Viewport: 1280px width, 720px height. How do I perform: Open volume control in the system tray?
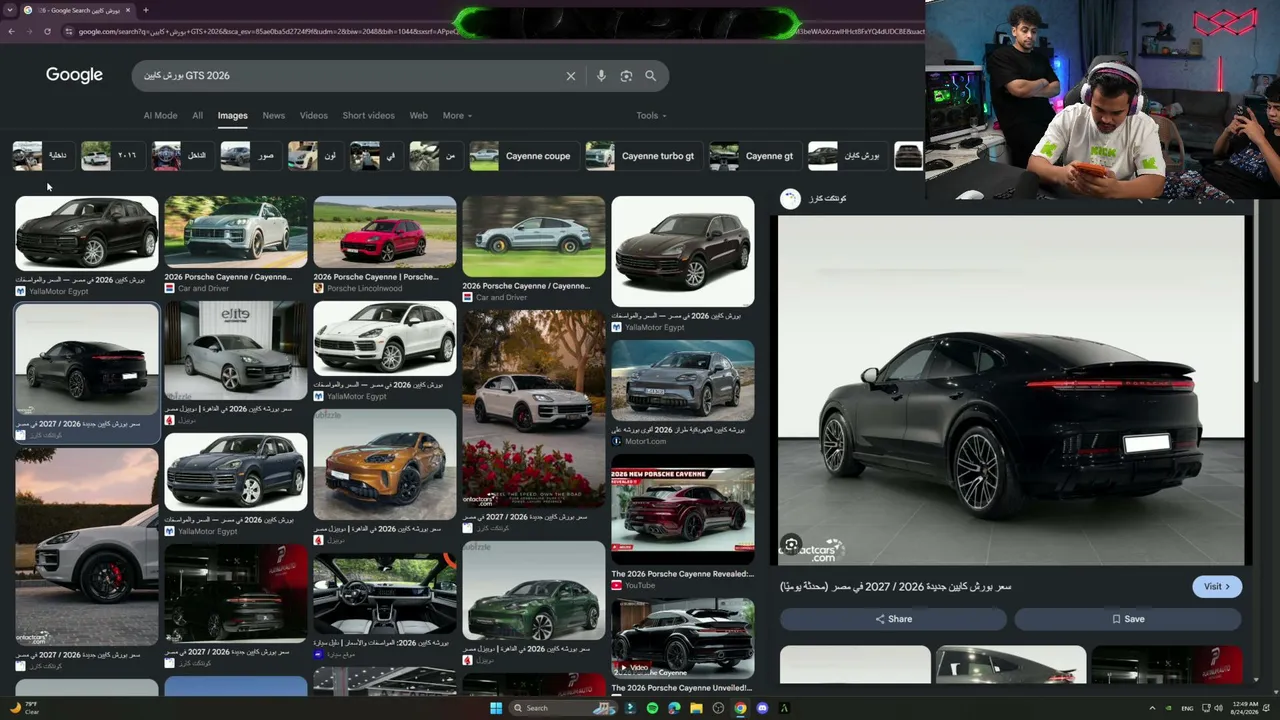[1217, 708]
